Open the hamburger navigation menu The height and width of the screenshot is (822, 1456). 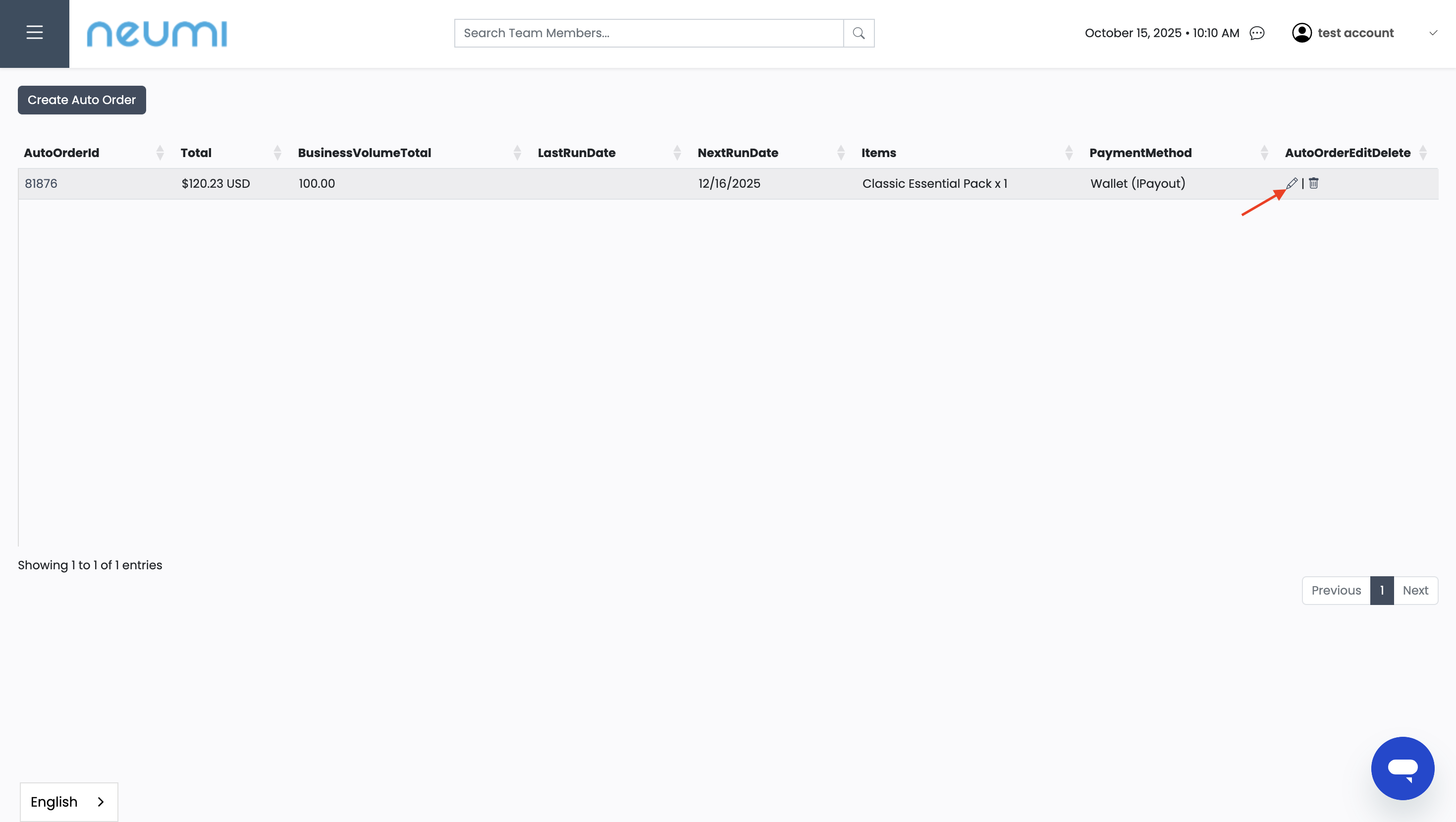pyautogui.click(x=34, y=33)
